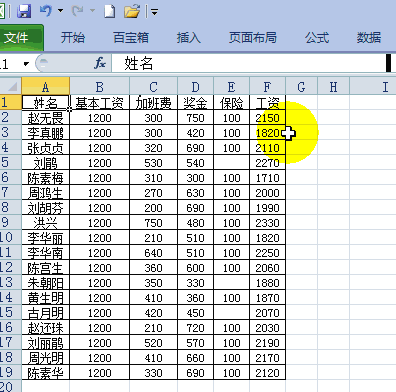
Task: Switch to the 插入 ribbon tab
Action: pyautogui.click(x=188, y=37)
